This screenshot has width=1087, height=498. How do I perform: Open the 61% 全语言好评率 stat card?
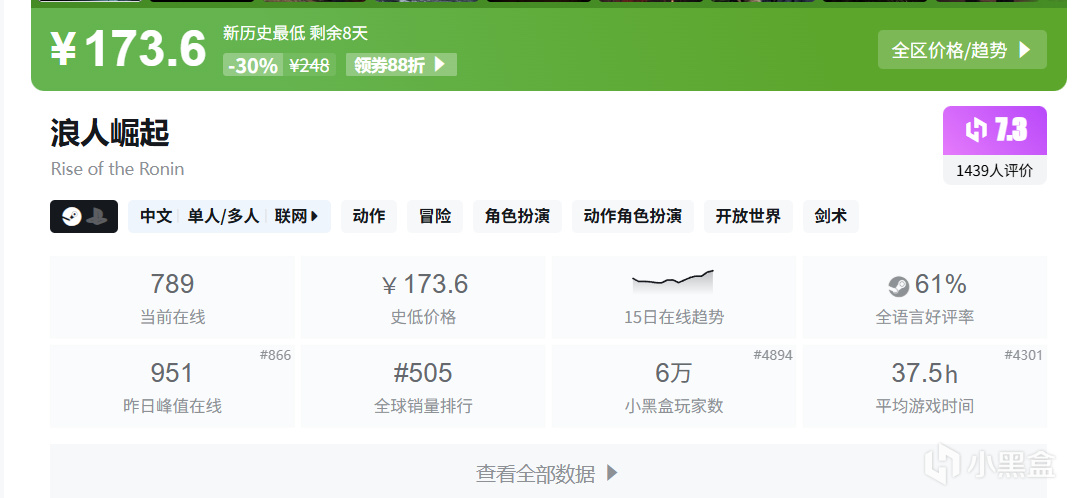pos(925,298)
